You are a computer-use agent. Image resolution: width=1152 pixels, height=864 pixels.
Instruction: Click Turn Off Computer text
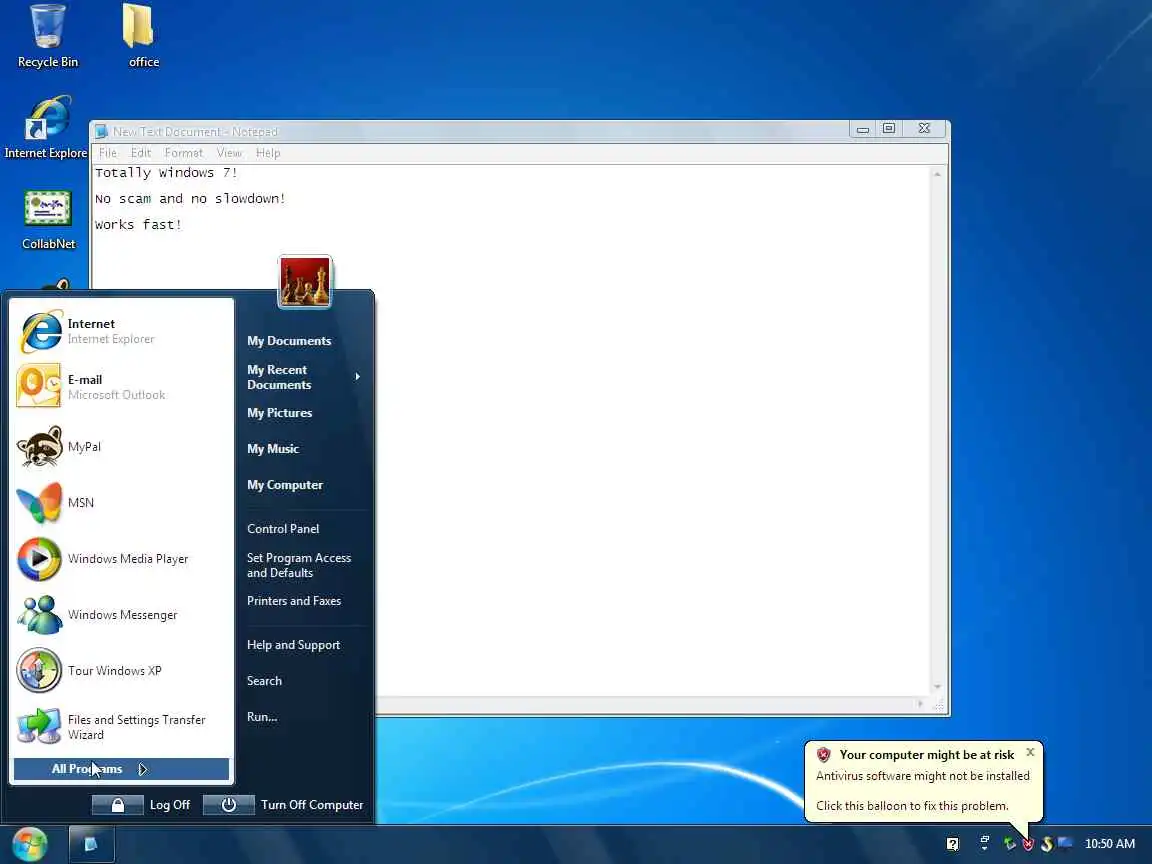click(312, 805)
